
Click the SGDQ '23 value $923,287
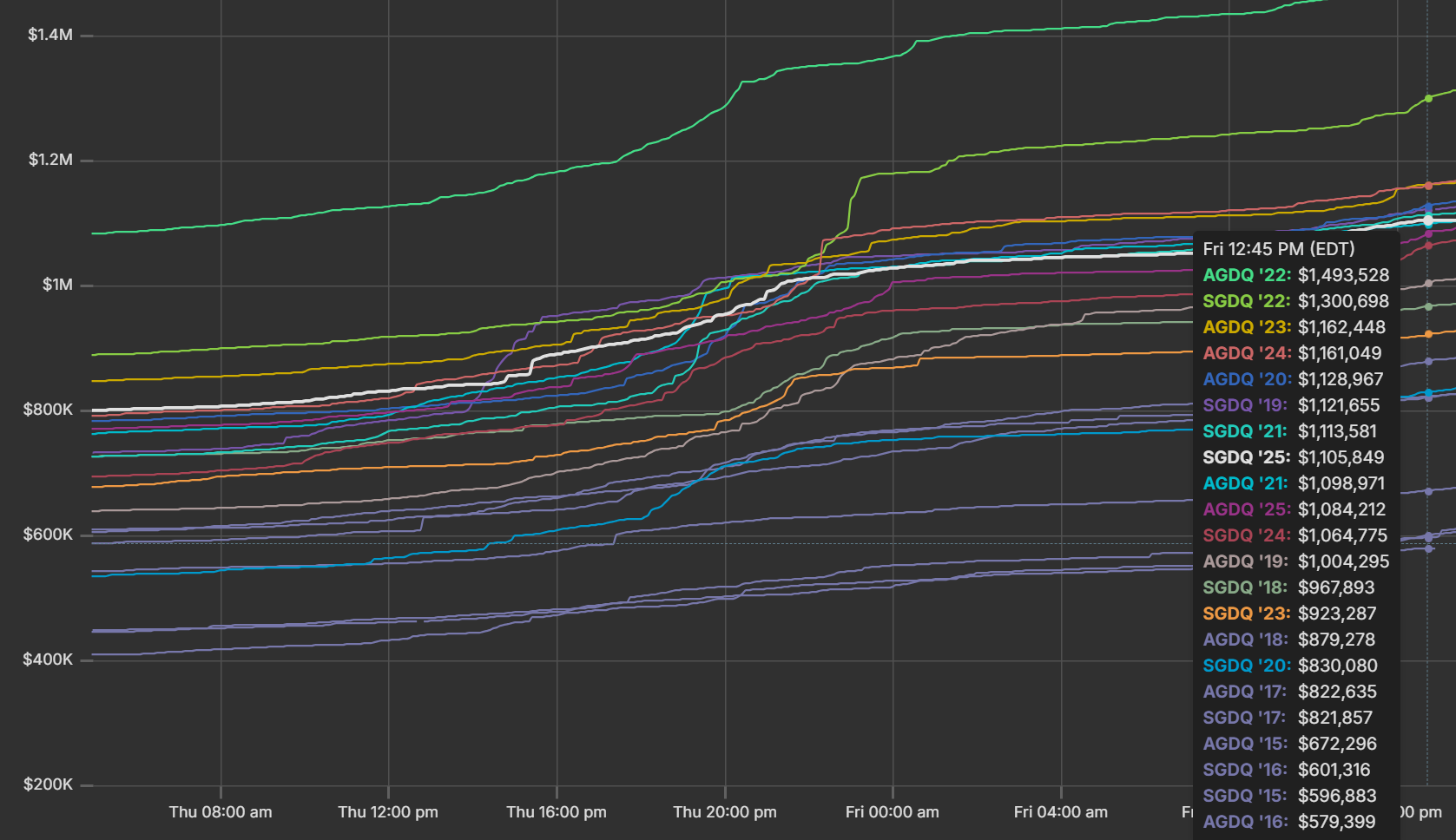(x=1337, y=614)
